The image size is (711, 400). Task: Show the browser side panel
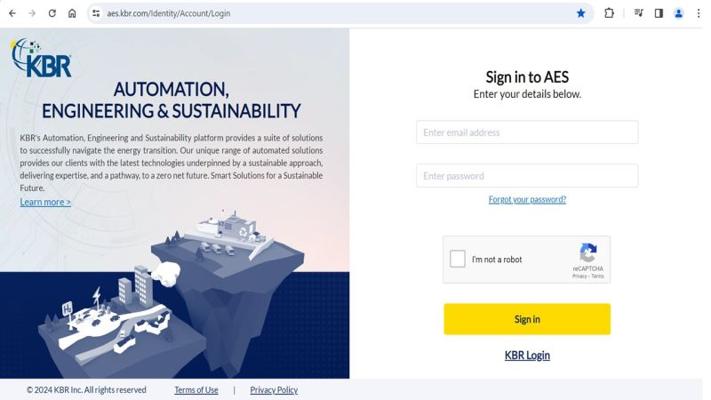coord(658,13)
